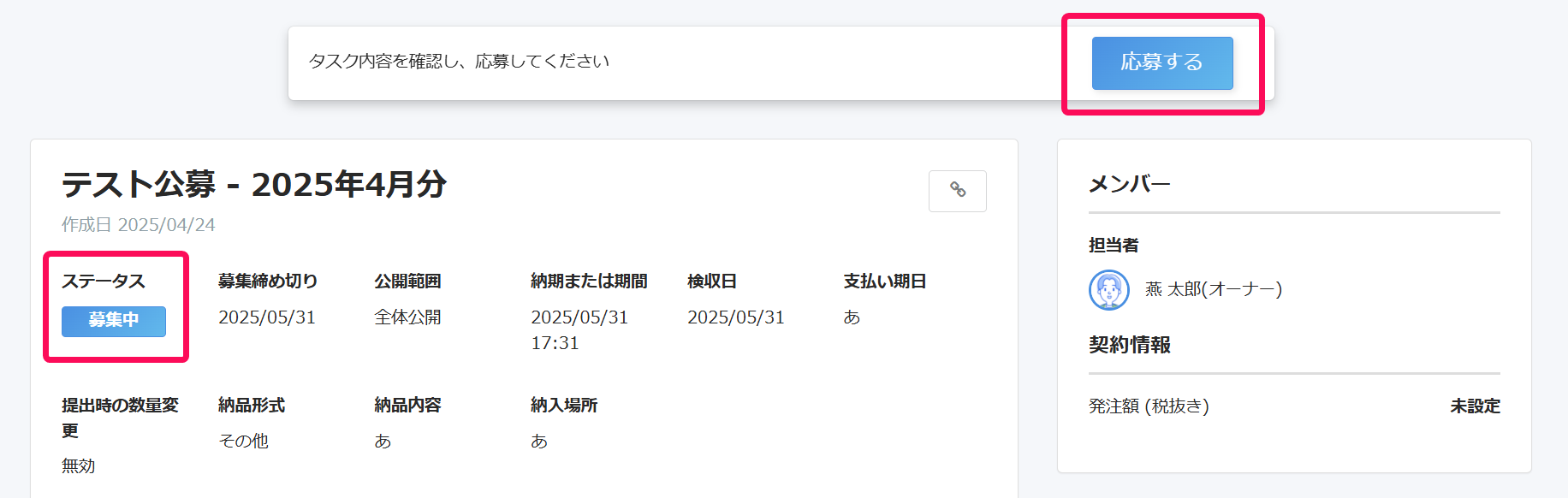Click visibility value 全体公開

[x=407, y=317]
